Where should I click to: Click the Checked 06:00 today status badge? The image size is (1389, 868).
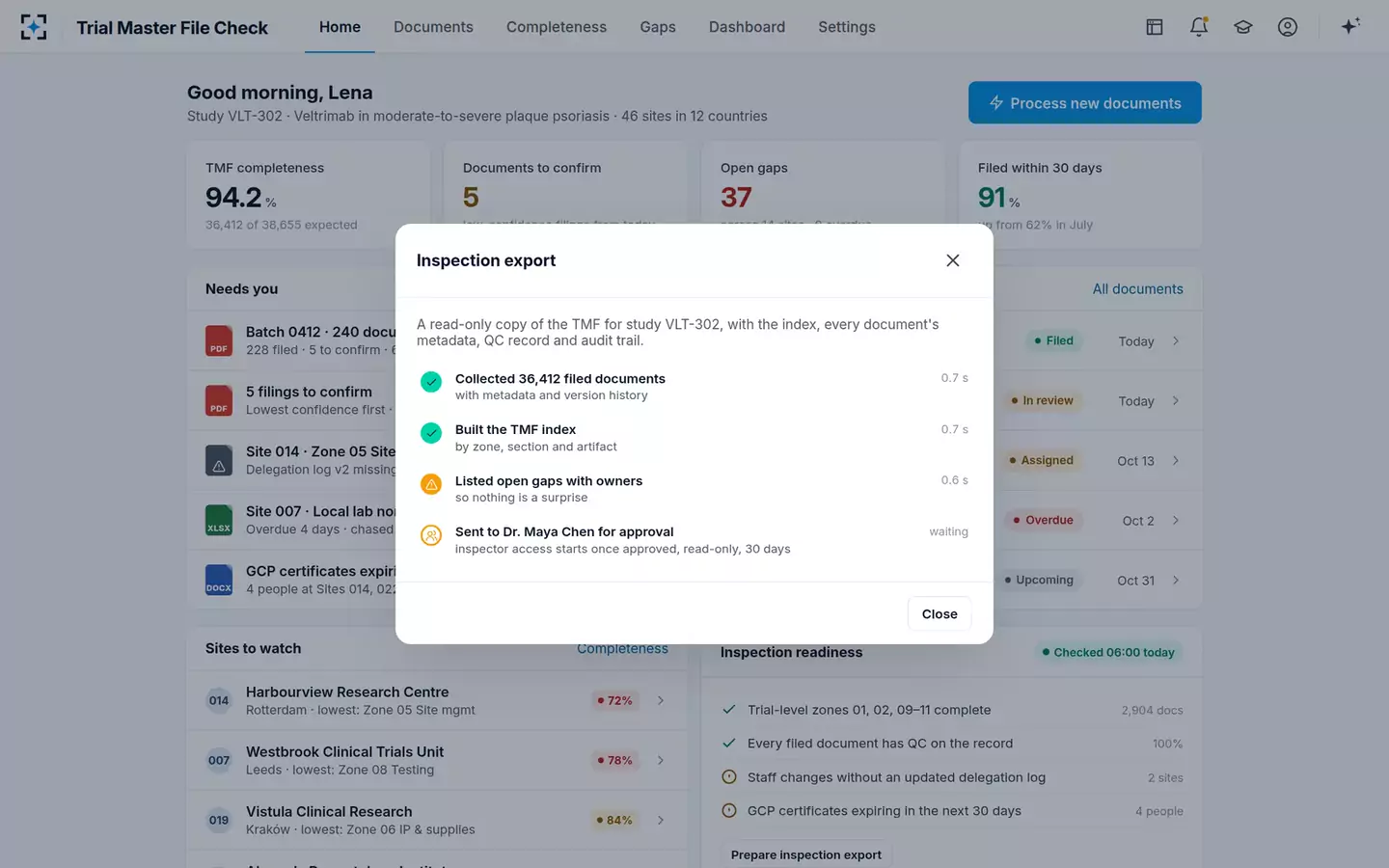point(1108,652)
